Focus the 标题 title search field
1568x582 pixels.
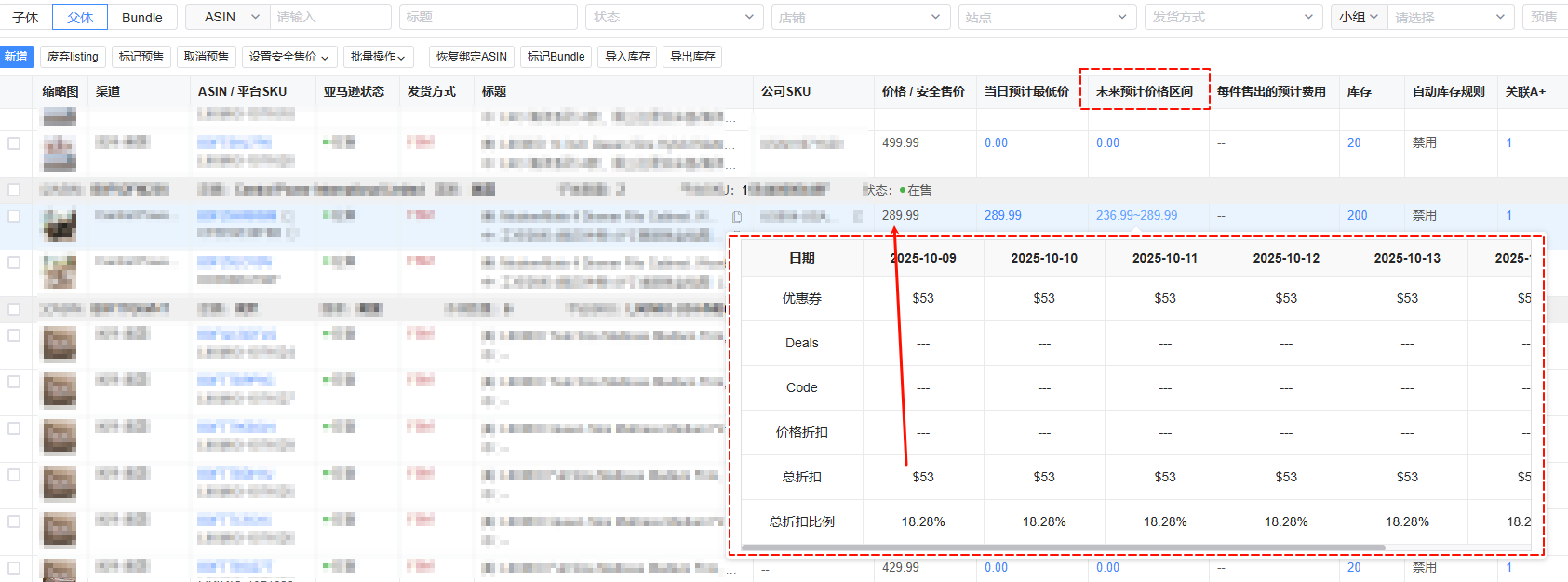[x=488, y=17]
